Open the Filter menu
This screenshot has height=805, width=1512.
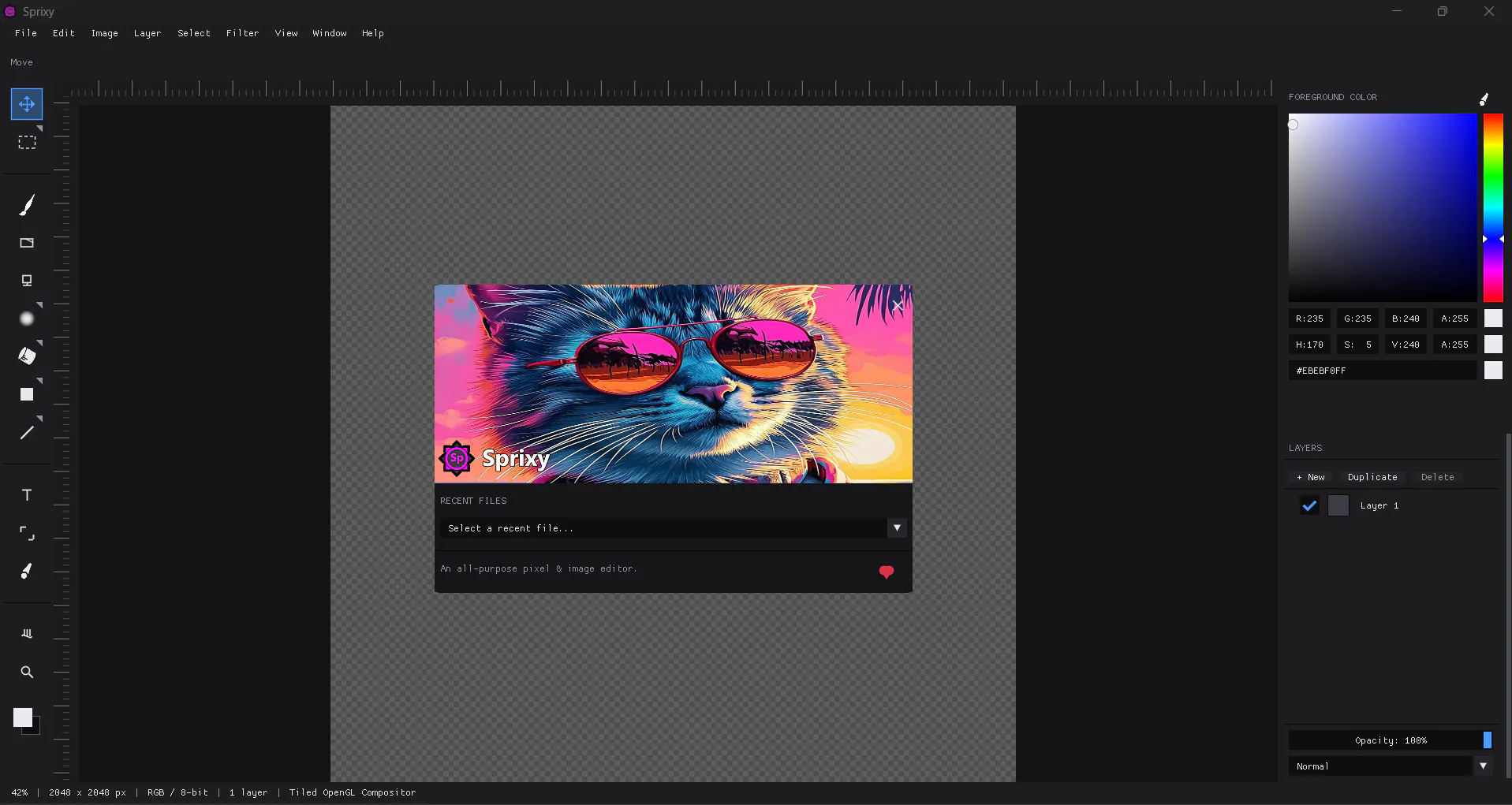pyautogui.click(x=243, y=33)
